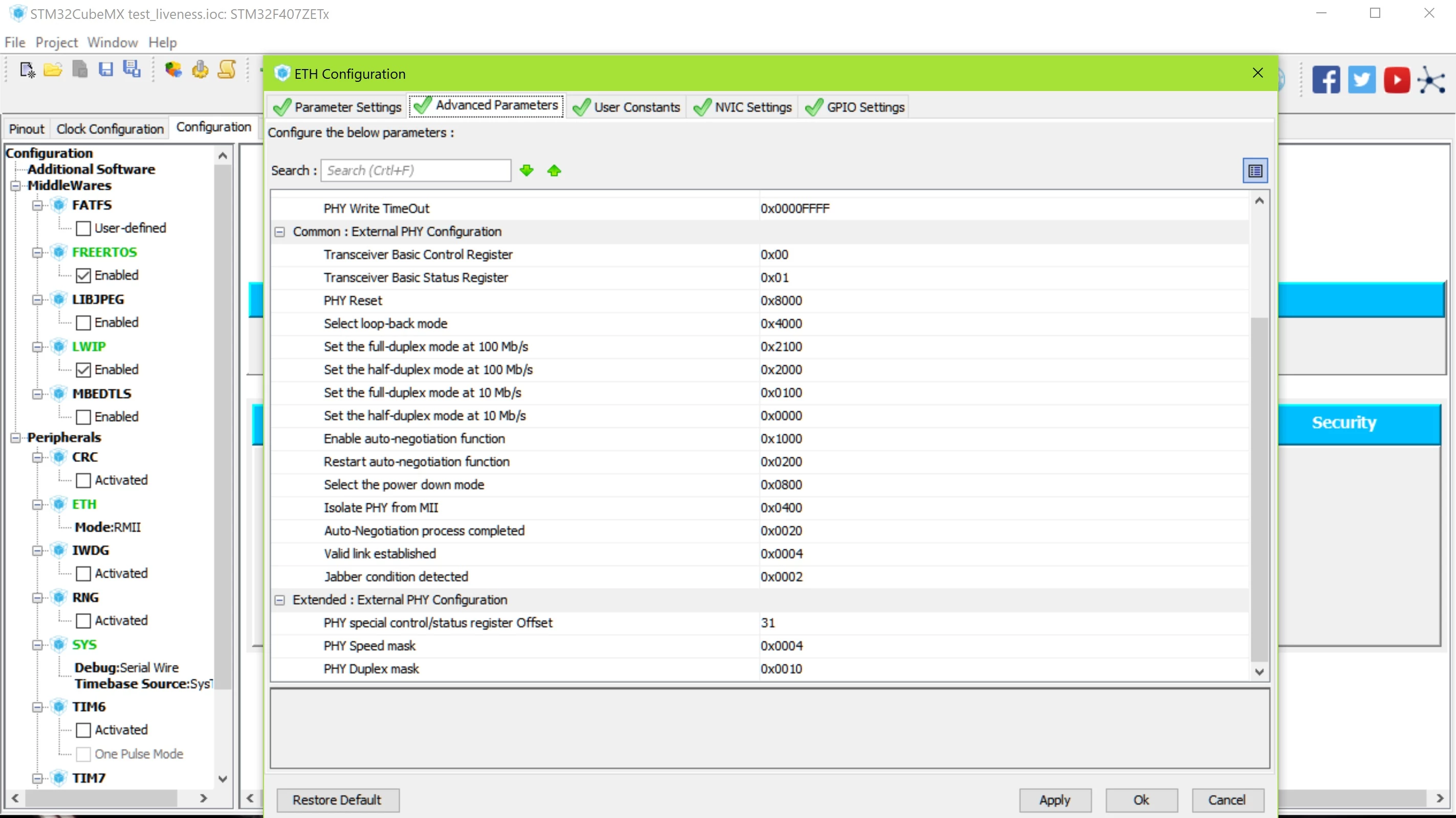1456x818 pixels.
Task: Tick the FATFS User-defined checkbox
Action: click(x=83, y=228)
